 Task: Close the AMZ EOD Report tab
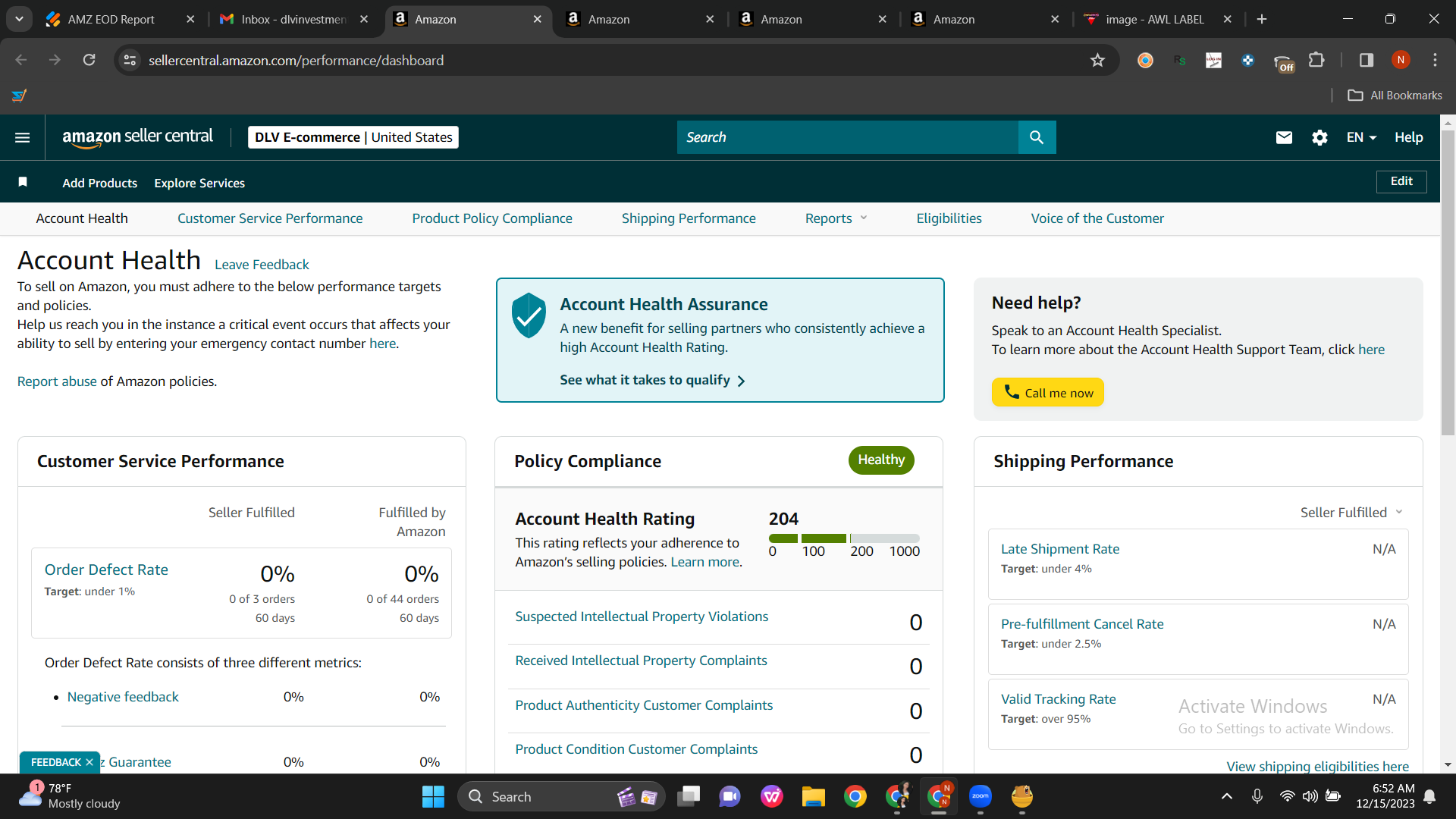(x=190, y=19)
